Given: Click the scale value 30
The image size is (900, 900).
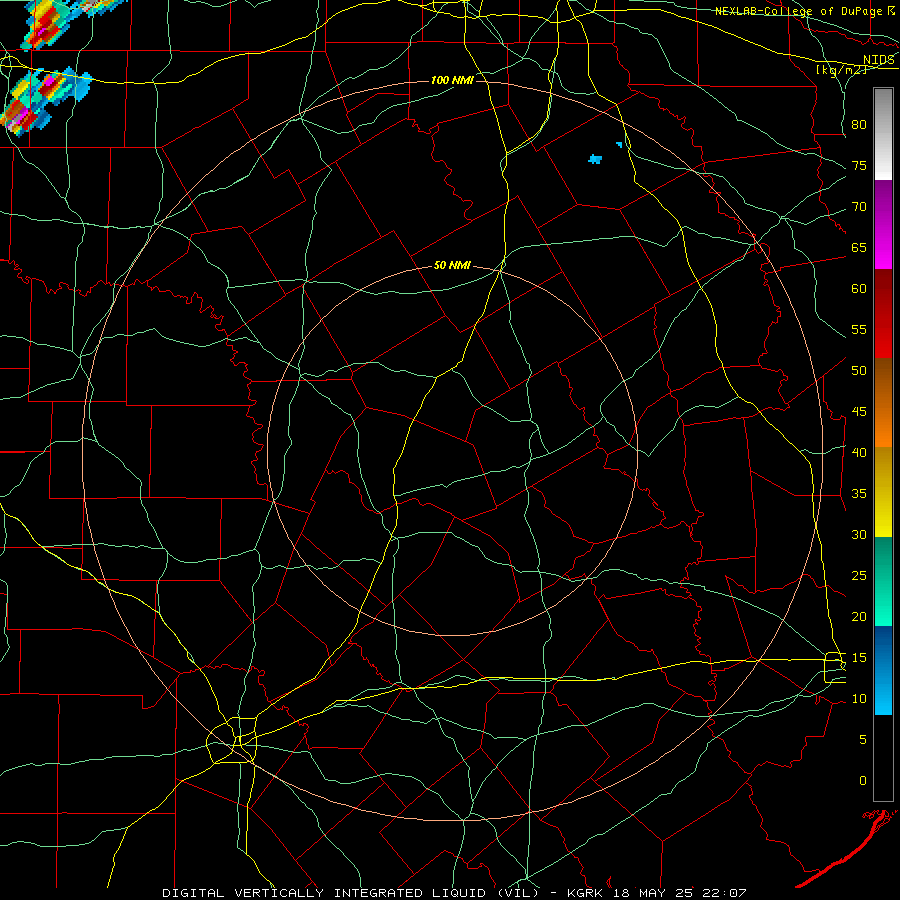Looking at the screenshot, I should 859,535.
